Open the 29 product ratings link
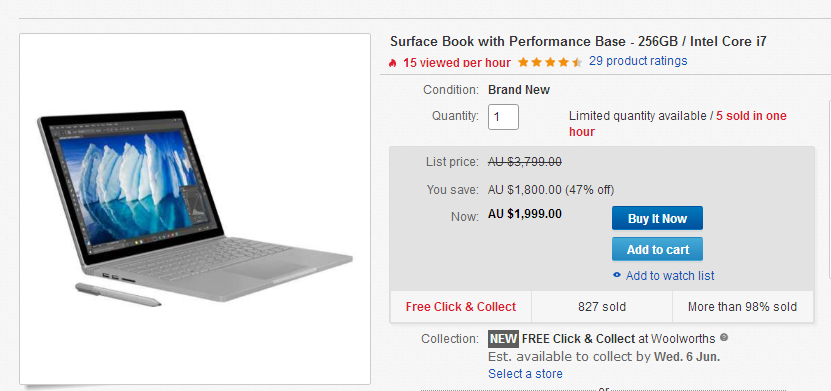Image resolution: width=831 pixels, height=391 pixels. [638, 61]
